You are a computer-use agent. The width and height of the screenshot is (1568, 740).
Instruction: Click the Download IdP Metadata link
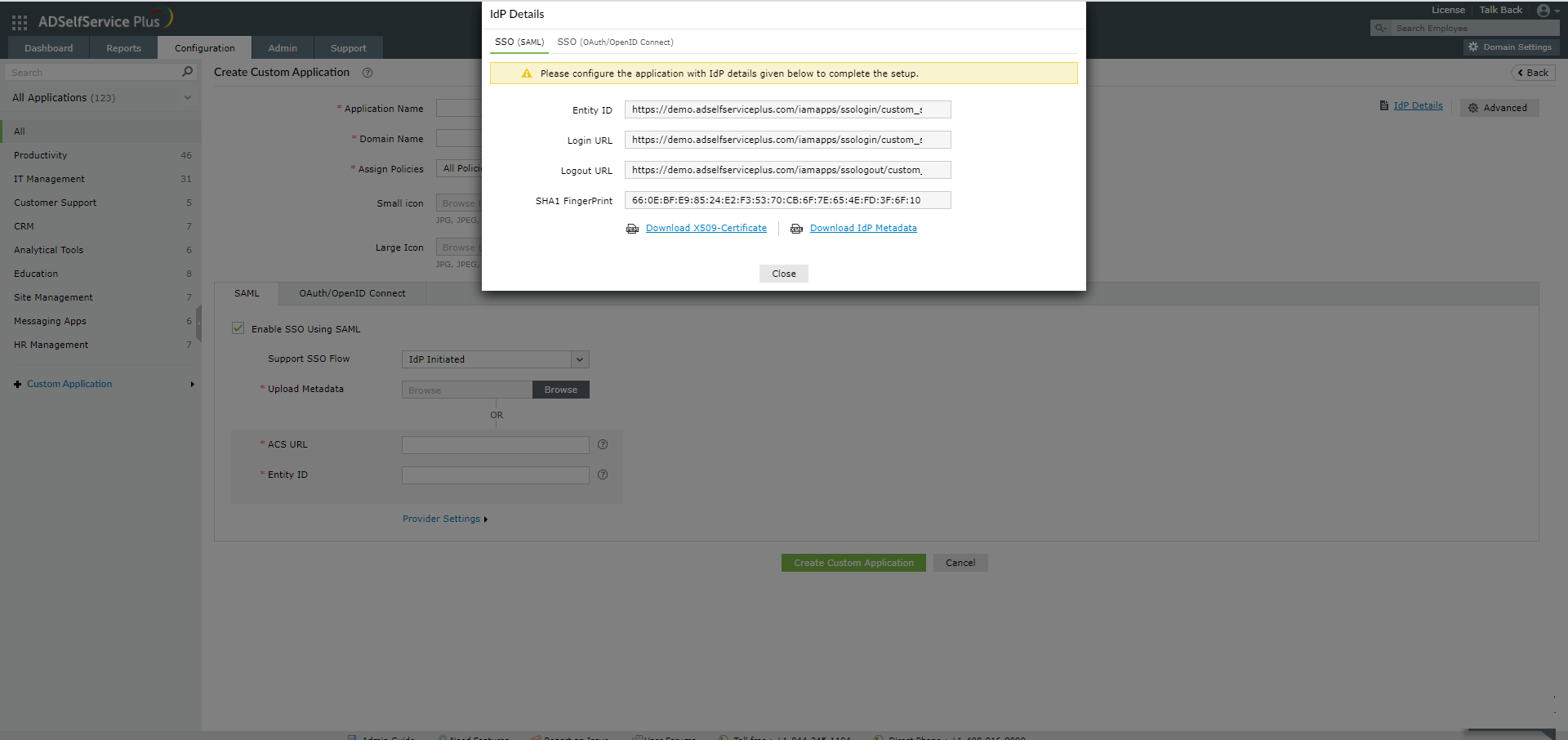point(863,229)
